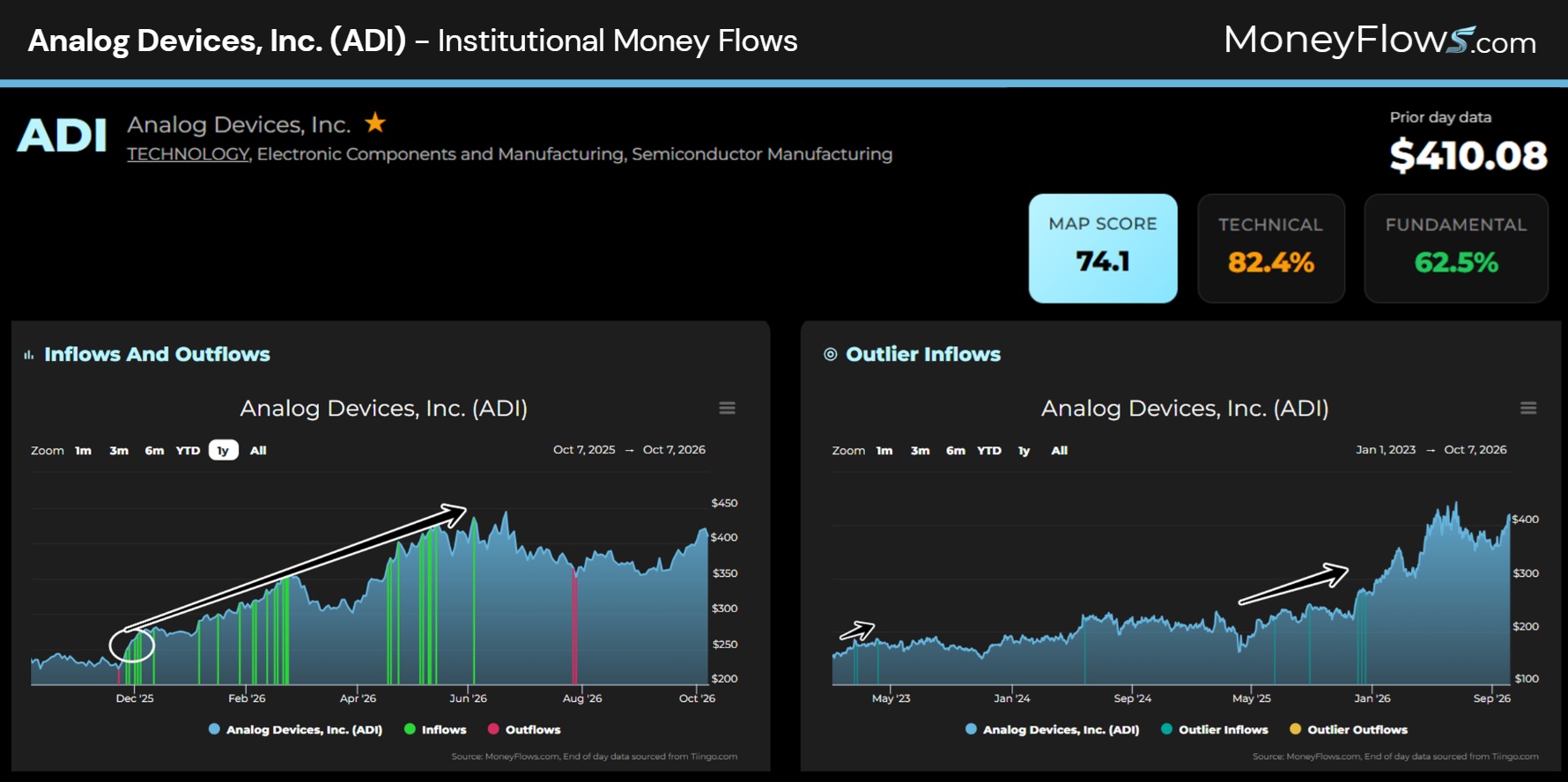This screenshot has height=782, width=1568.
Task: Click the bar-chart icon next to Inflows And Outflows
Action: 29,355
